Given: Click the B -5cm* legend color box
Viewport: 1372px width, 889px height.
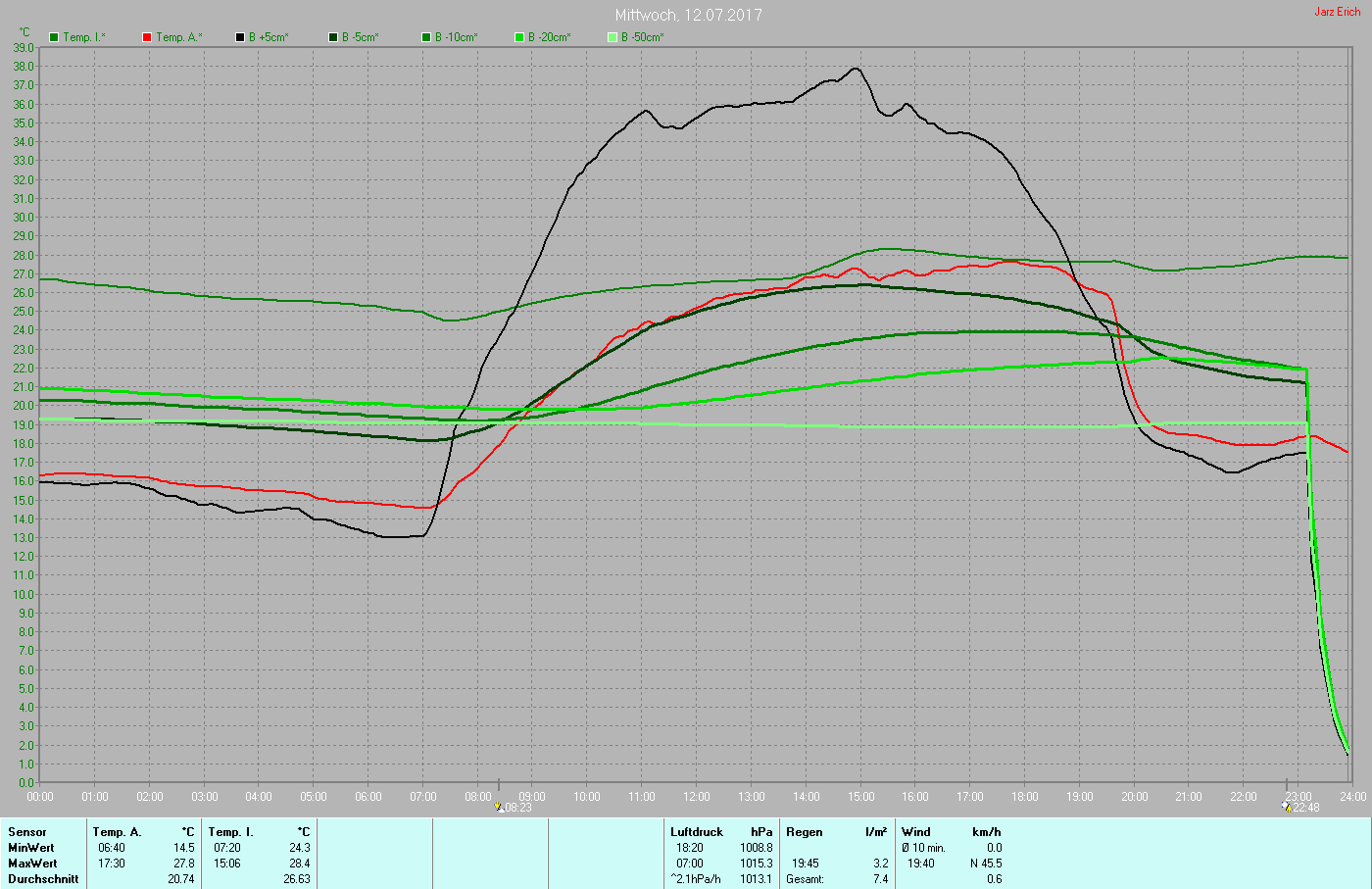Looking at the screenshot, I should [333, 37].
